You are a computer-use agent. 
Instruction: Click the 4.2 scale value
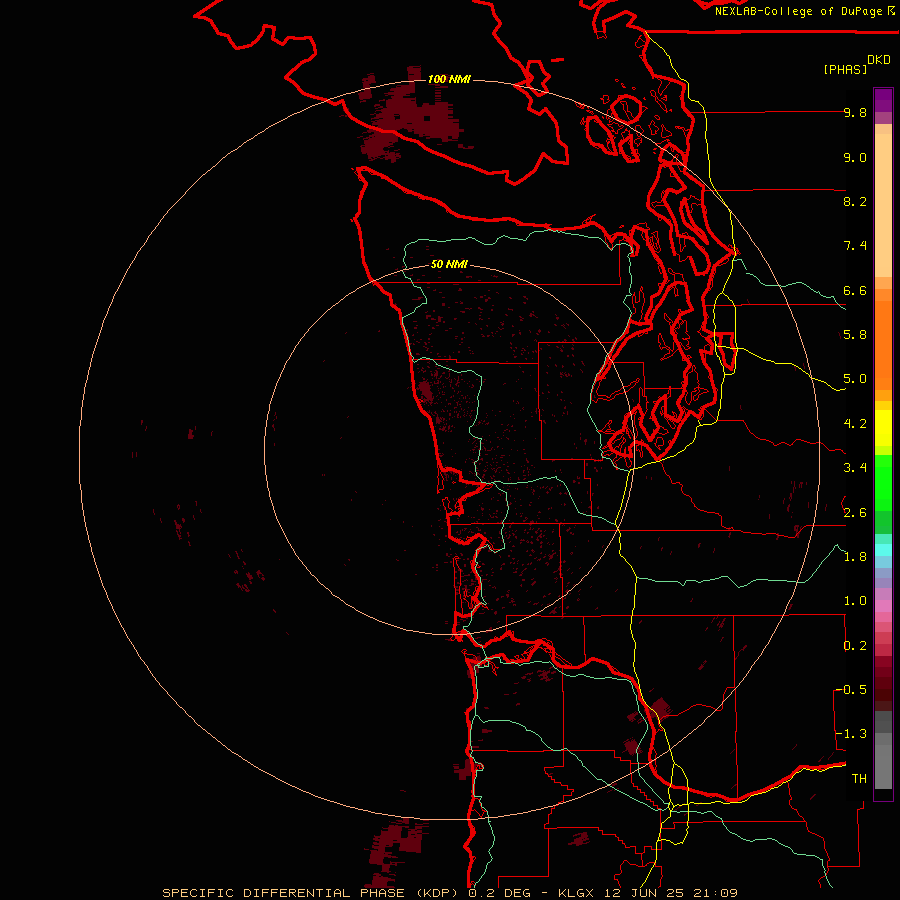[x=855, y=424]
